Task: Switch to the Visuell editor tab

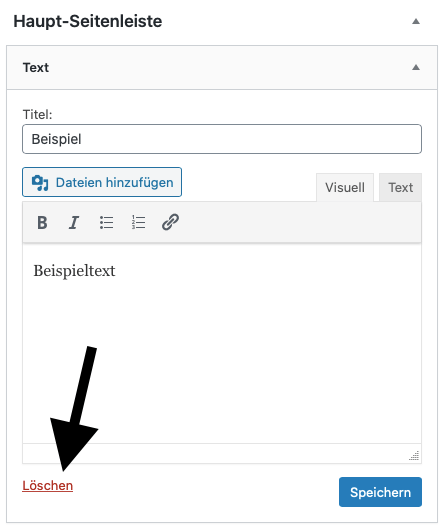Action: coord(345,188)
